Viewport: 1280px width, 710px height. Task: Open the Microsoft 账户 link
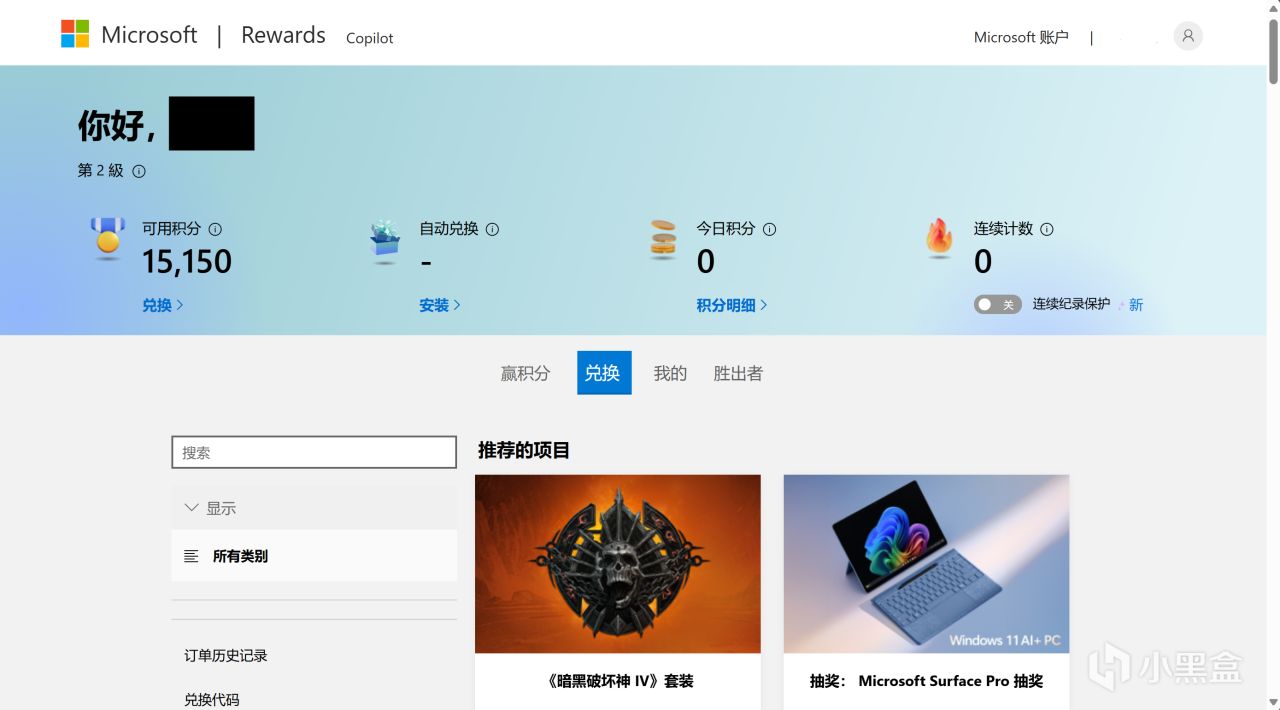pyautogui.click(x=1021, y=37)
